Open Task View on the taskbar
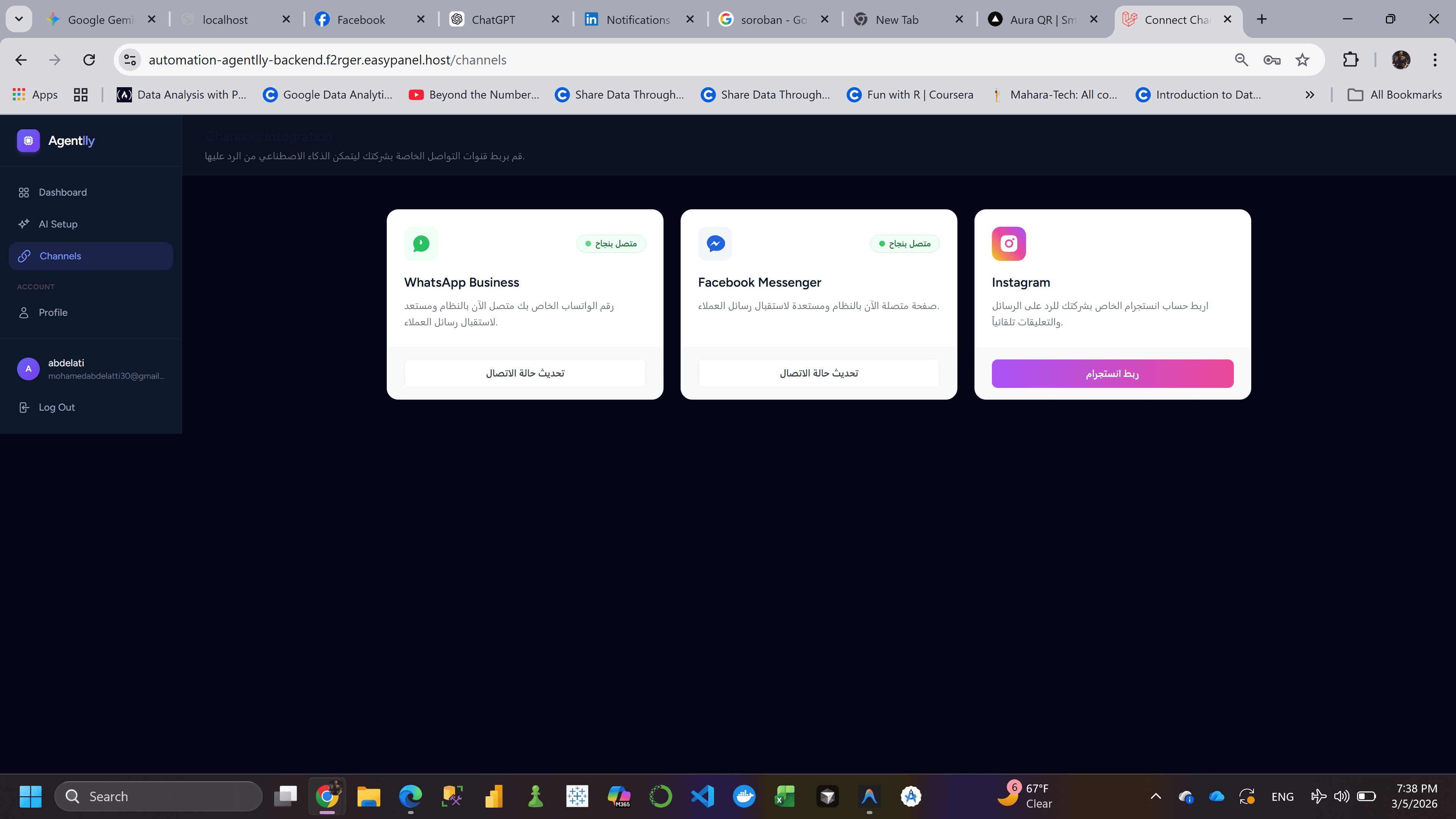The width and height of the screenshot is (1456, 819). 286,797
